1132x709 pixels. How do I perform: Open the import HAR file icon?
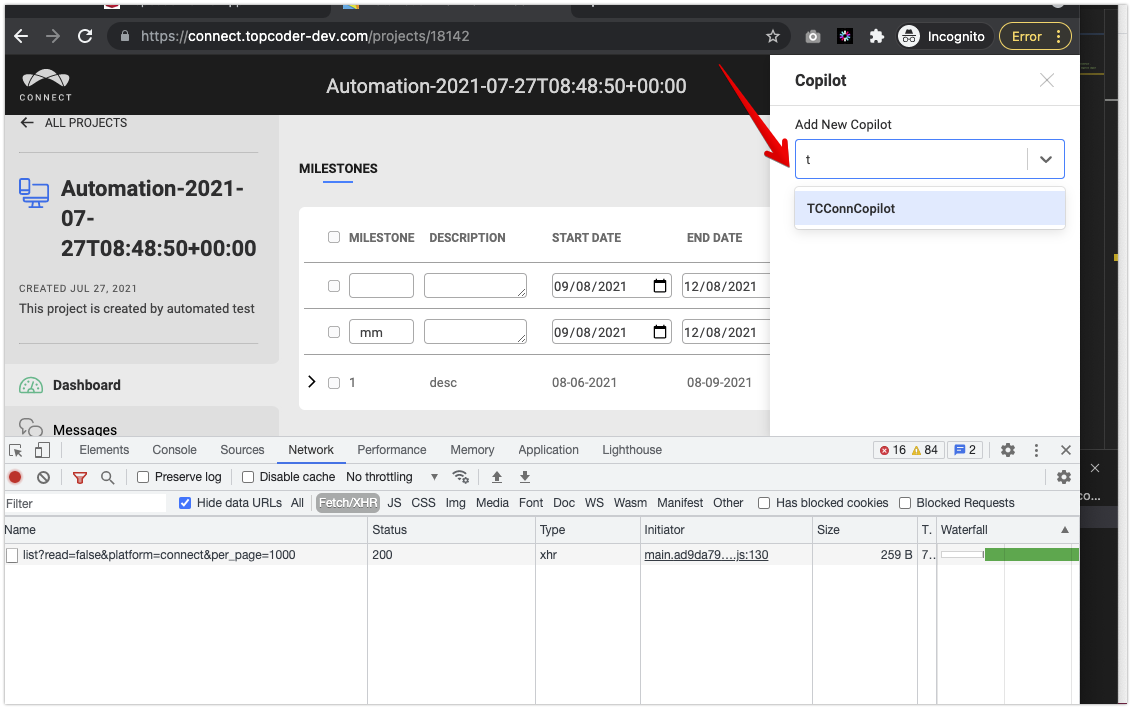click(x=497, y=477)
